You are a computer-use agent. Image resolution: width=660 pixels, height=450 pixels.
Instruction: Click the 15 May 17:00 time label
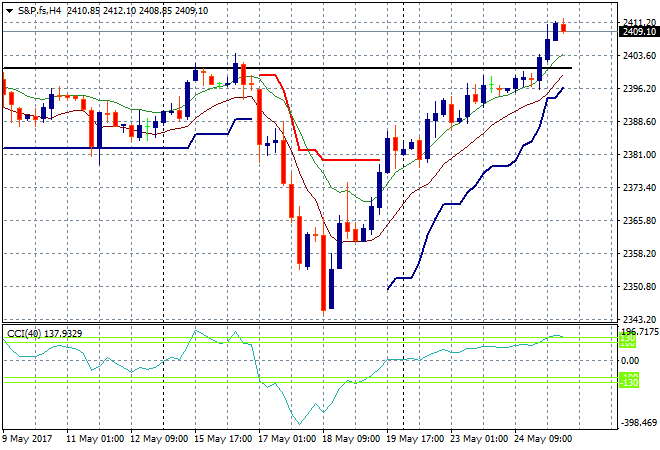coord(223,439)
